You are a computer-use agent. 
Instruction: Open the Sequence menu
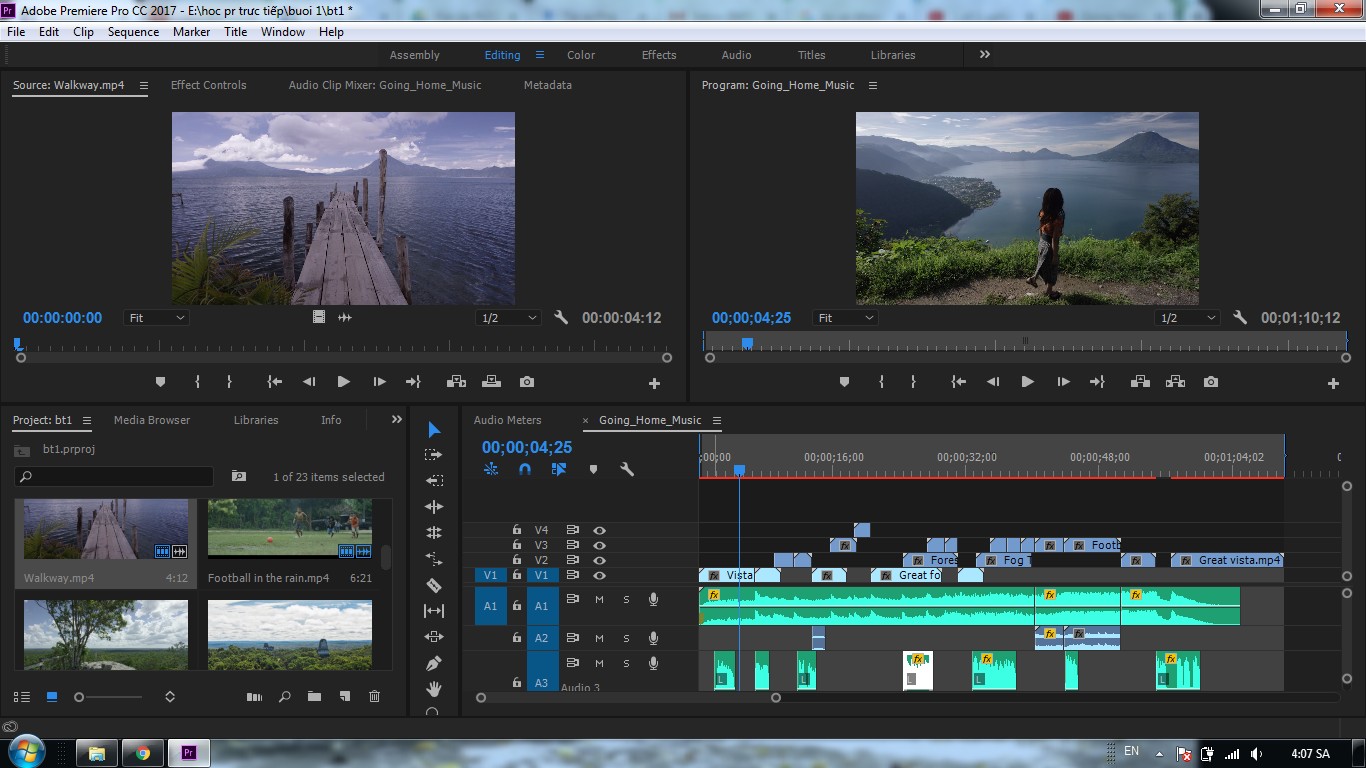click(x=133, y=32)
